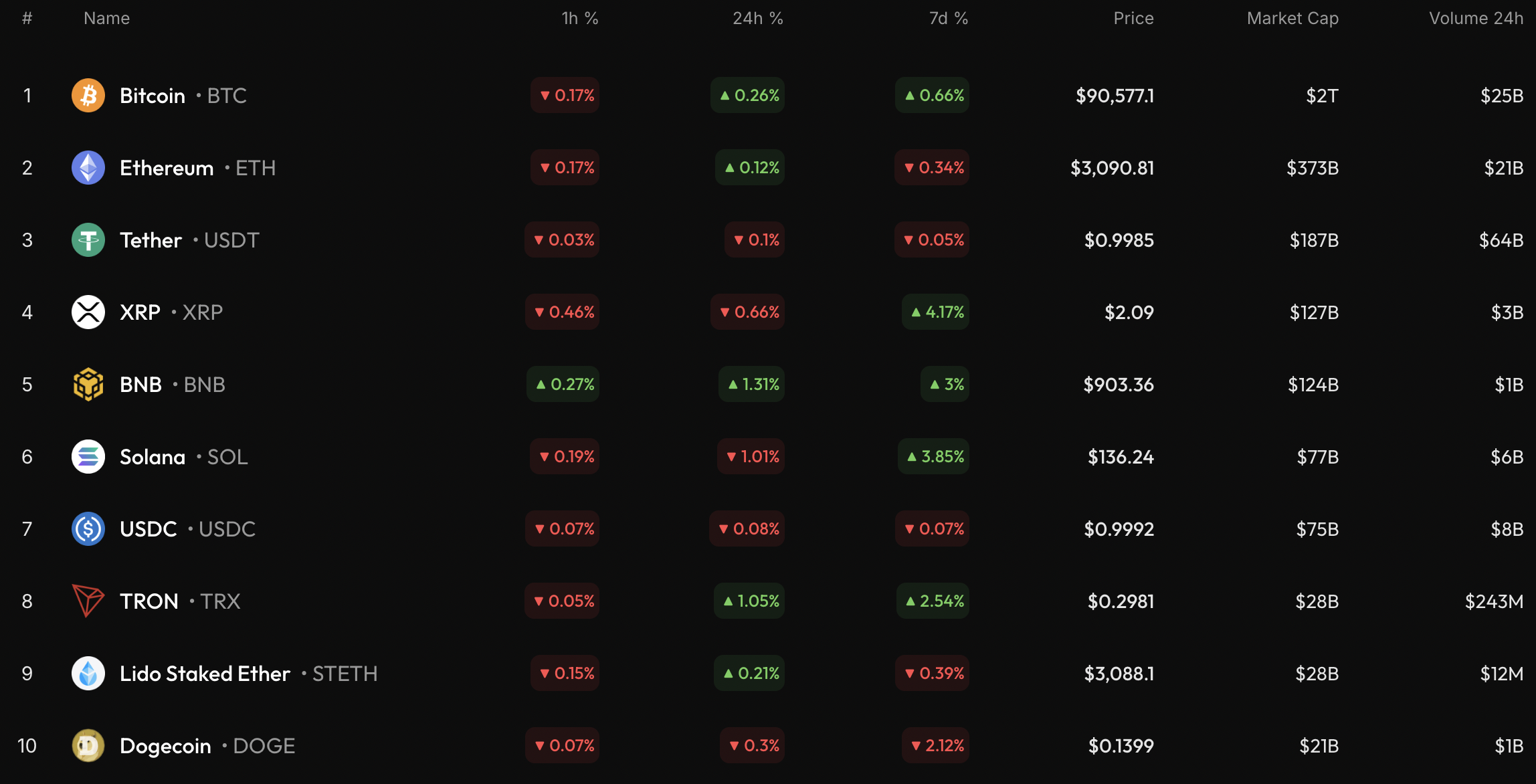Click the Lido Staked Ether droplet icon
Screen dimensions: 1536x784
tap(88, 674)
